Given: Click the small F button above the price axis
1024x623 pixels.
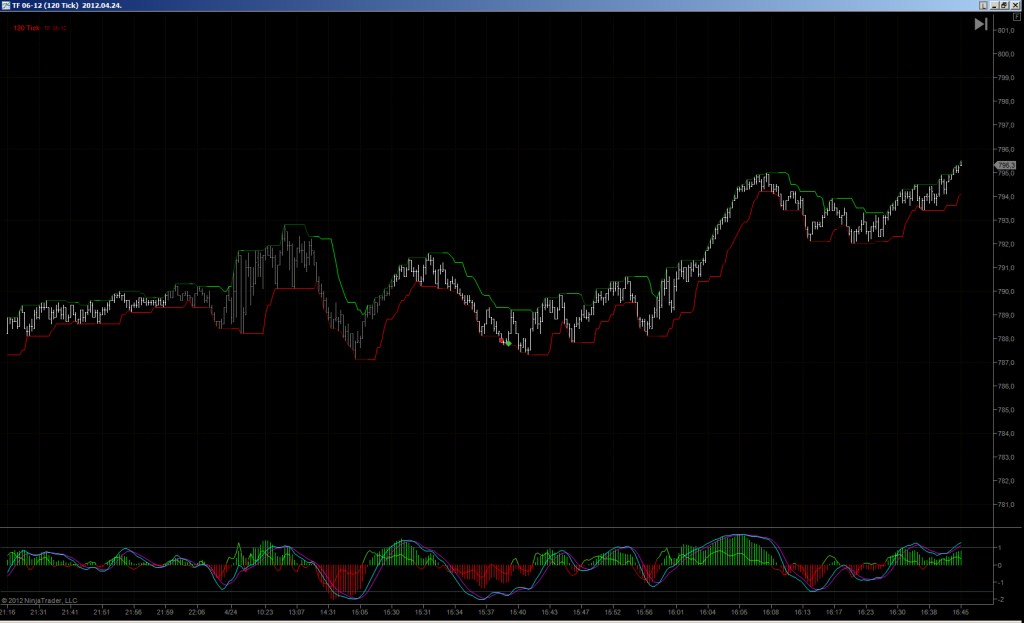Looking at the screenshot, I should pos(1017,17).
